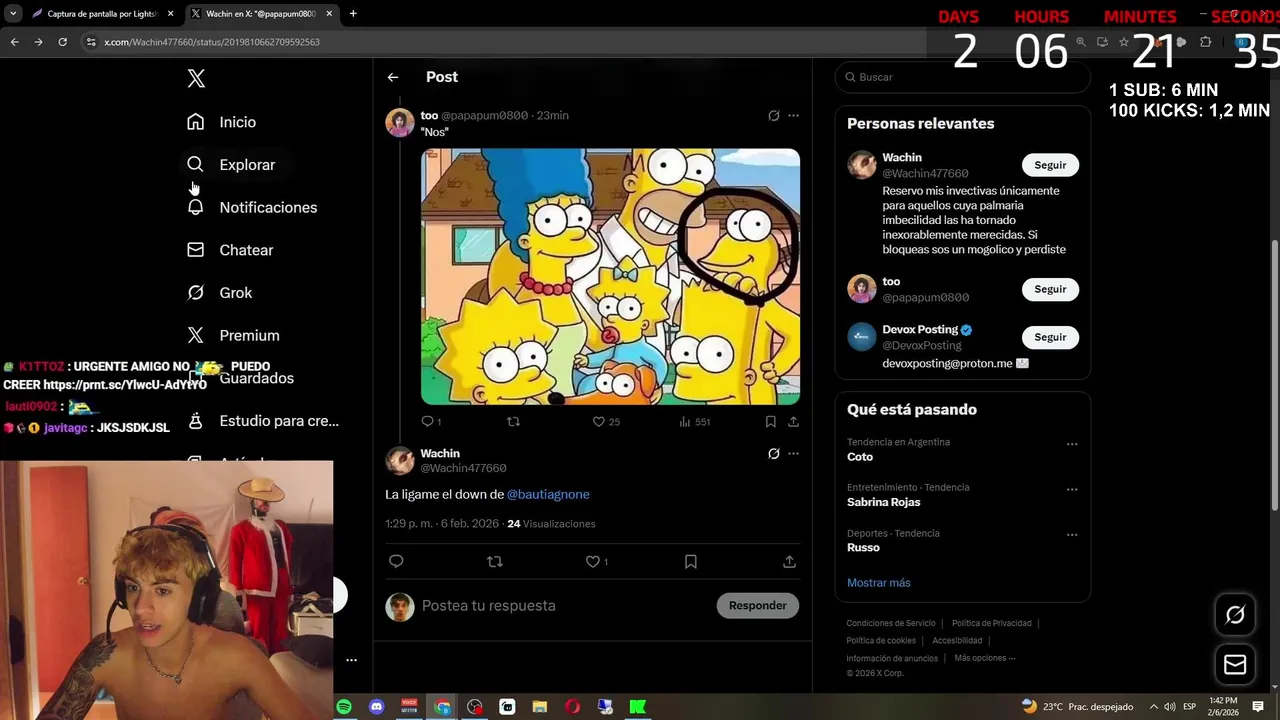
Task: Open Wachin's profile avatar on the post
Action: click(400, 460)
